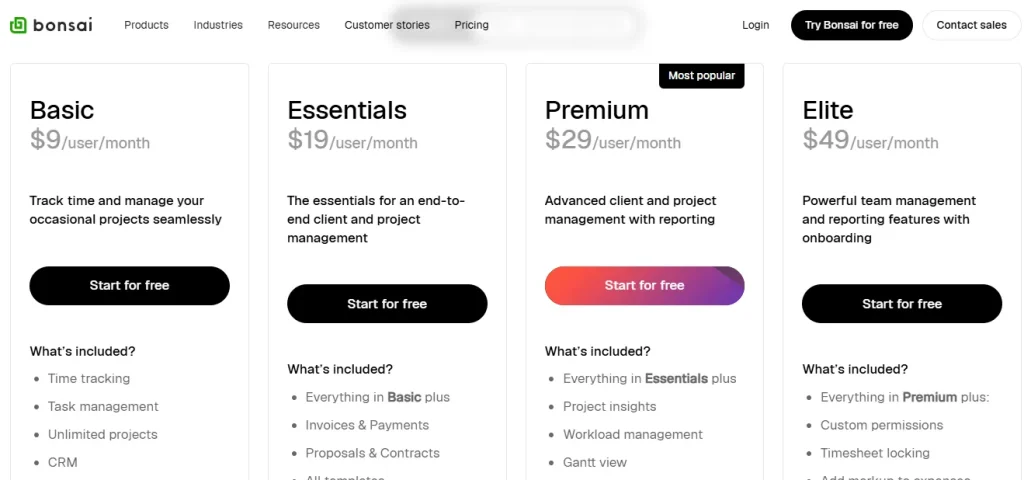
Task: Click the Most popular badge
Action: (702, 76)
